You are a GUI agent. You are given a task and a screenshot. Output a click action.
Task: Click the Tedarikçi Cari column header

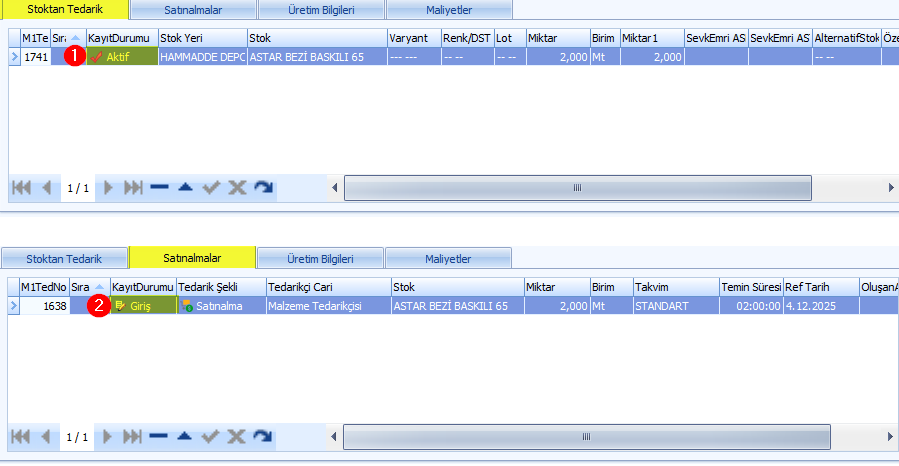pyautogui.click(x=327, y=287)
